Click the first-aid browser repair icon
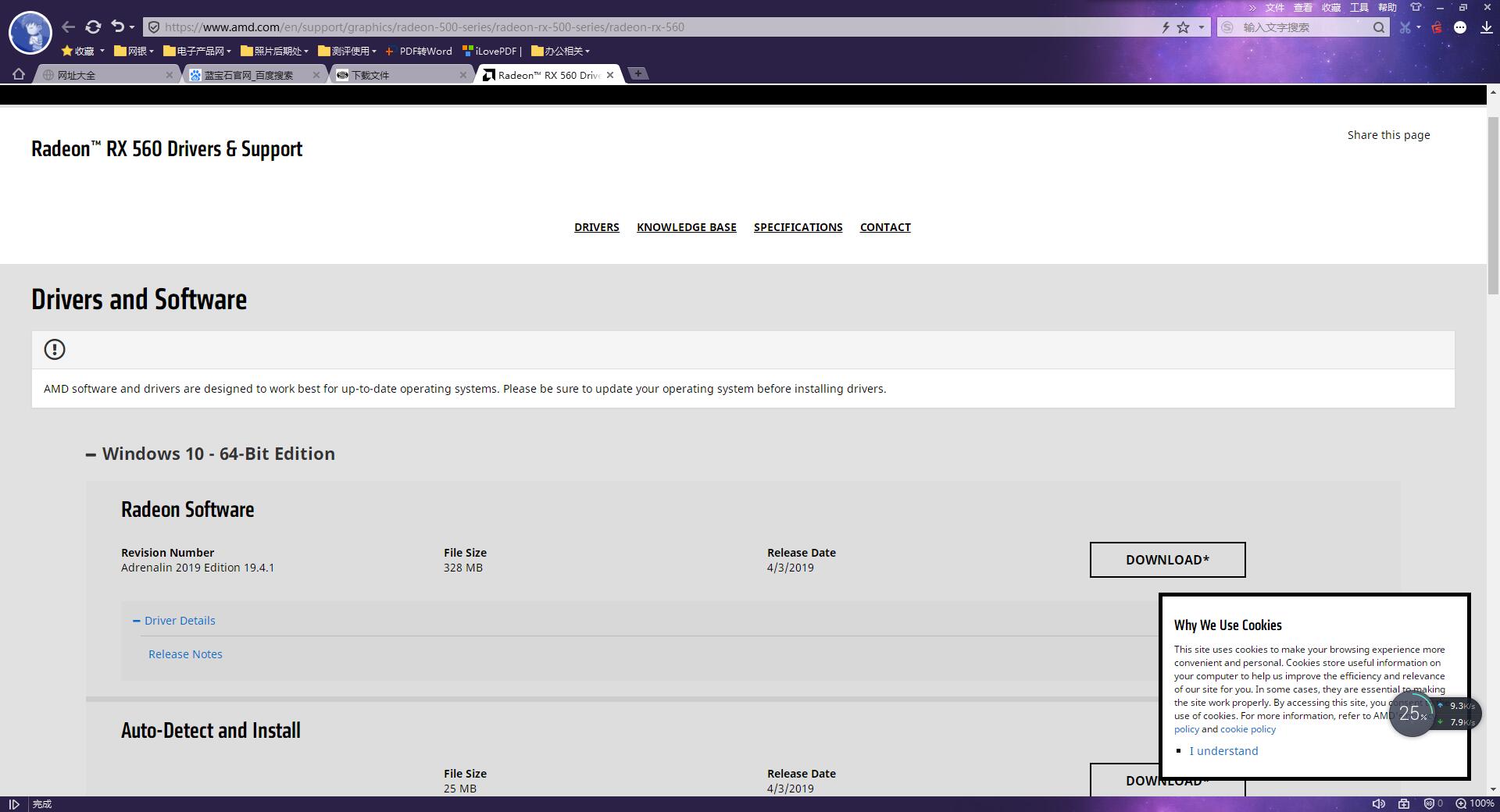Image resolution: width=1500 pixels, height=812 pixels. click(1404, 804)
